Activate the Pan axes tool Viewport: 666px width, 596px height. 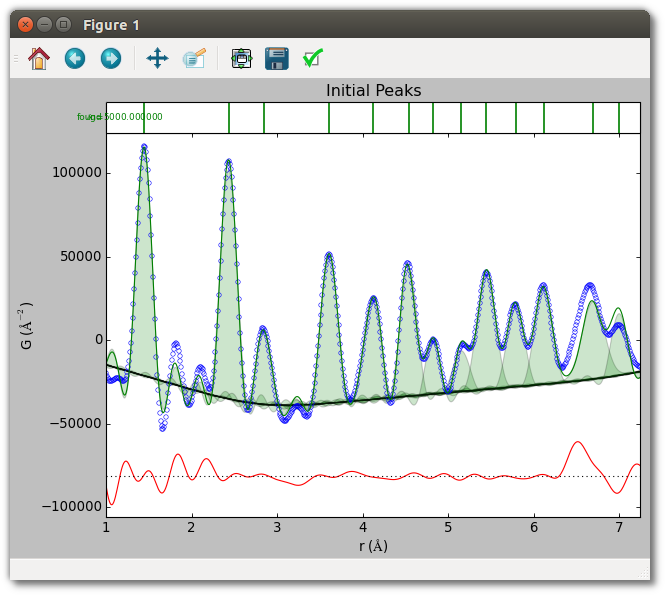pyautogui.click(x=157, y=58)
